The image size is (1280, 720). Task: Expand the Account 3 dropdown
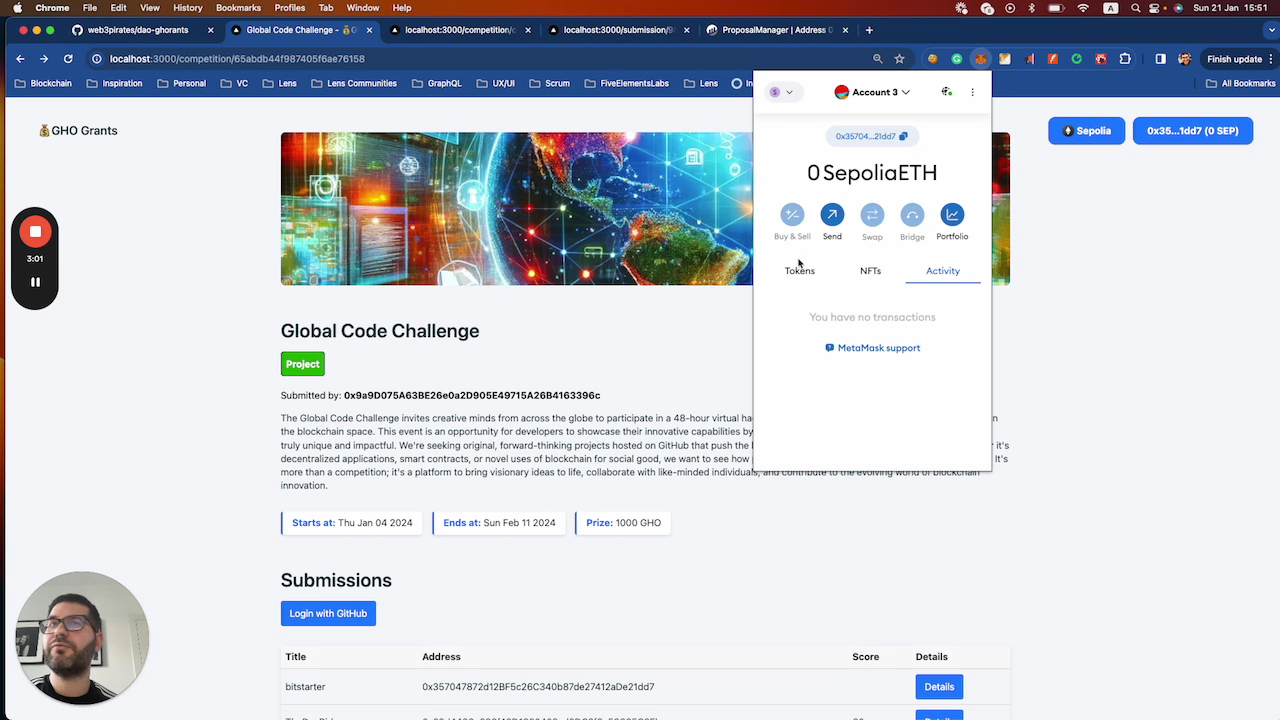(872, 92)
